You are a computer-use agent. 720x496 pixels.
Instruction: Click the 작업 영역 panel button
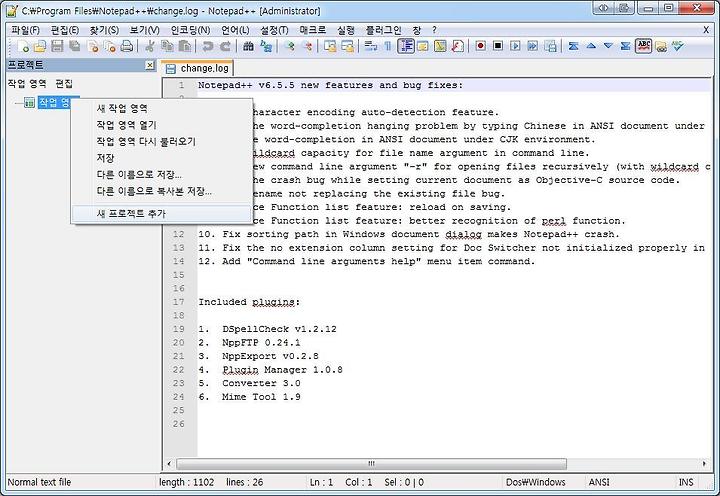click(27, 84)
